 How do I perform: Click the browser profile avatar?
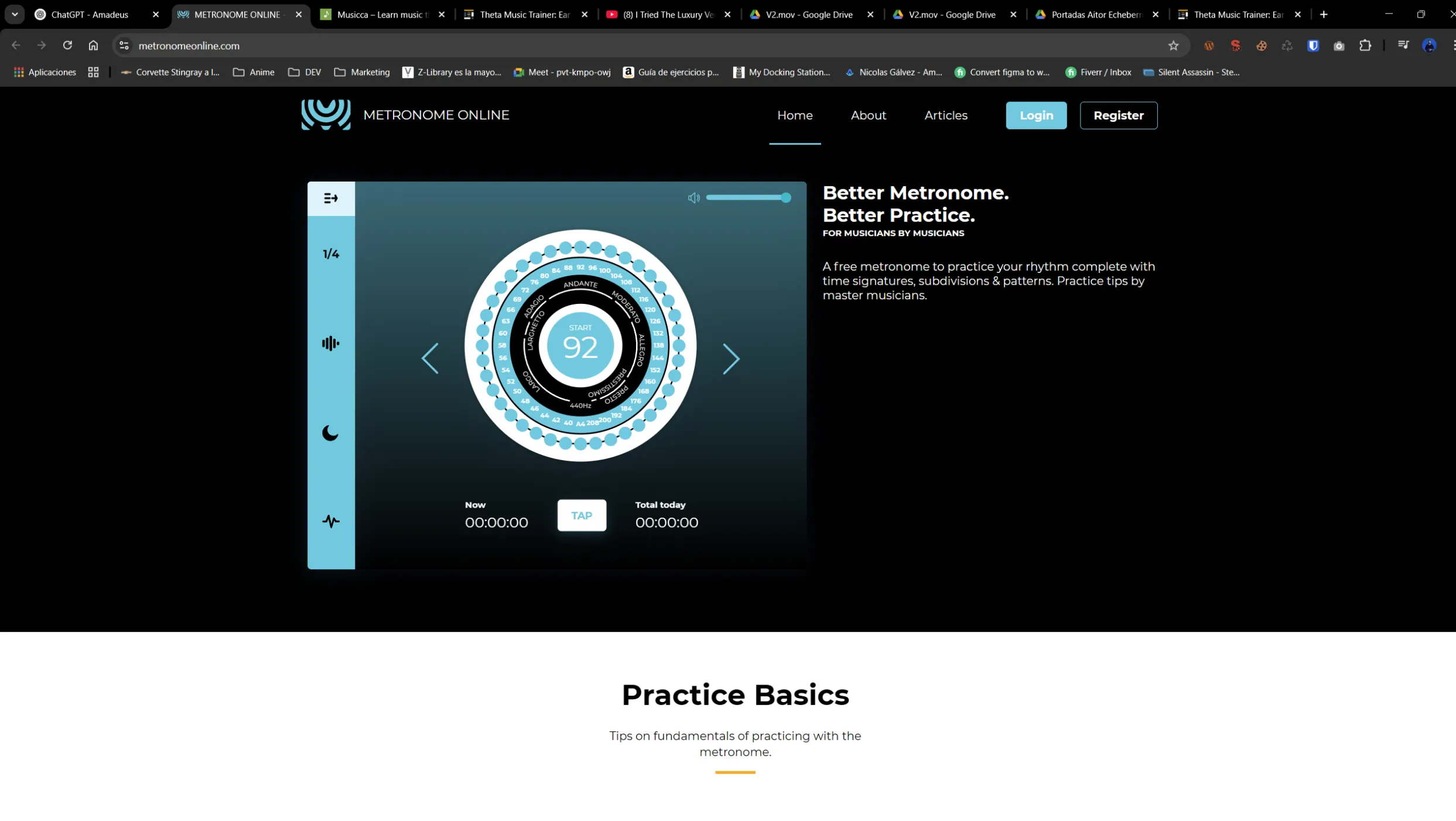pos(1429,46)
